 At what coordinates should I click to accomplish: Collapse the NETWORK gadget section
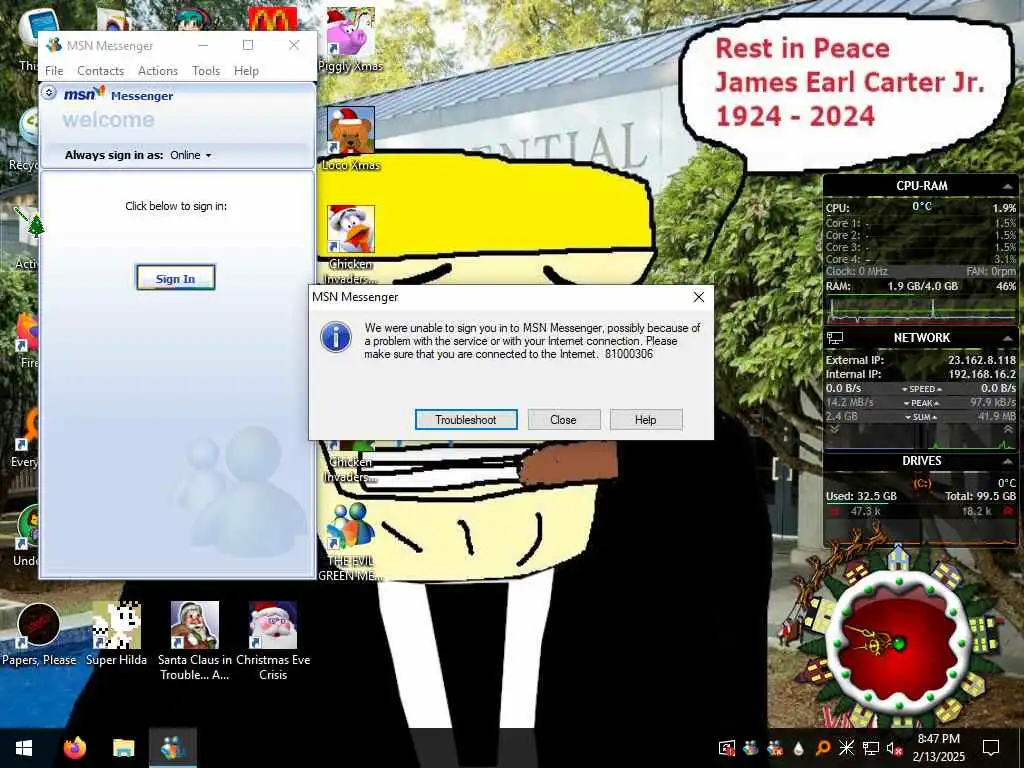click(1008, 338)
